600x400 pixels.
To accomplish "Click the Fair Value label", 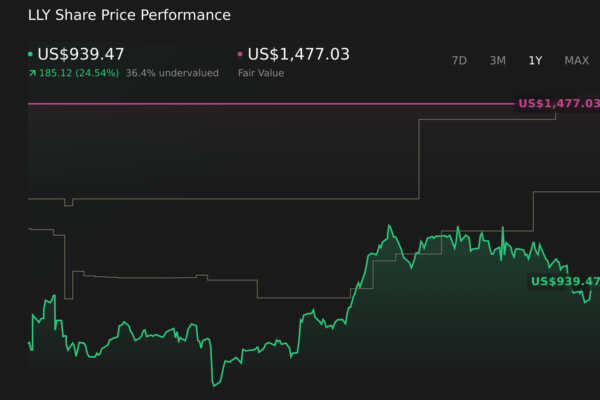I will (x=260, y=73).
